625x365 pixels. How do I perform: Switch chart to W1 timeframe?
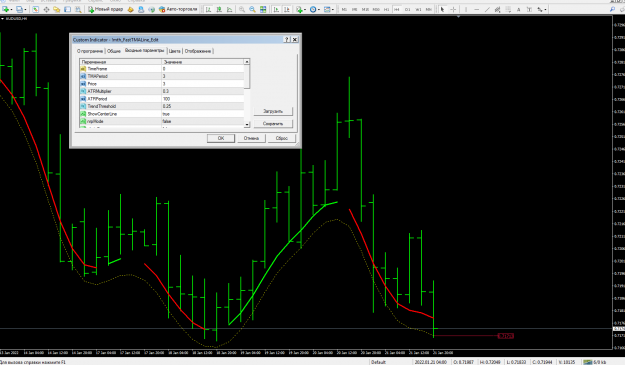[418, 9]
